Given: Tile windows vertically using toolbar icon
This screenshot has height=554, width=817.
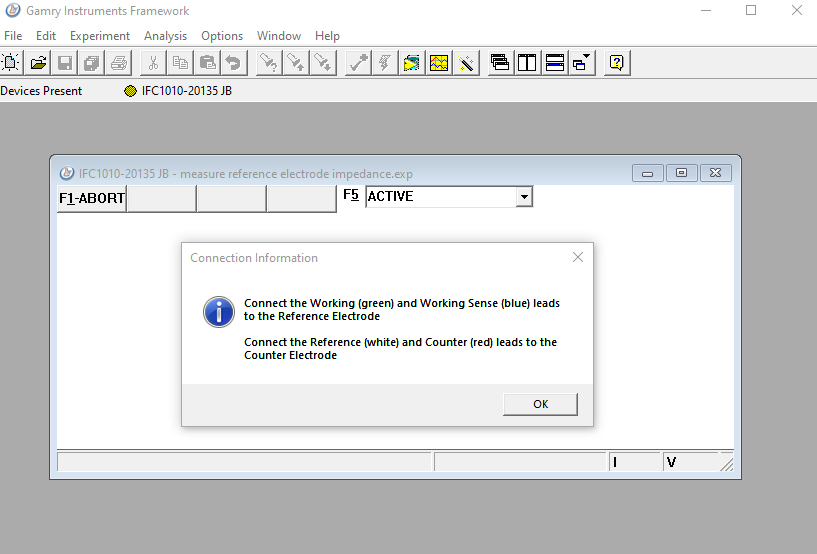Looking at the screenshot, I should tap(527, 63).
